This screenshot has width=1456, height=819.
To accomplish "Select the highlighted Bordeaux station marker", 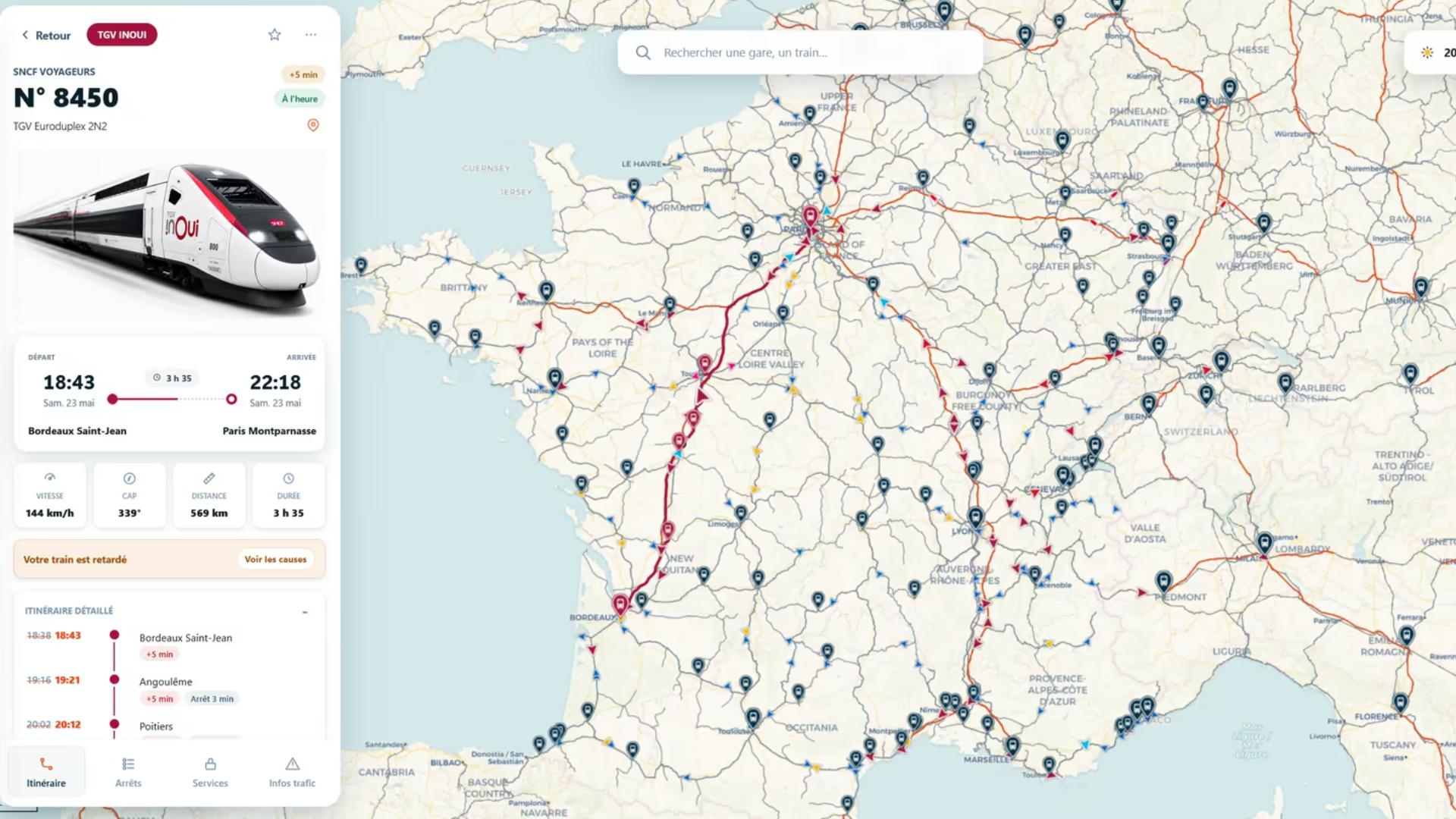I will [x=620, y=604].
